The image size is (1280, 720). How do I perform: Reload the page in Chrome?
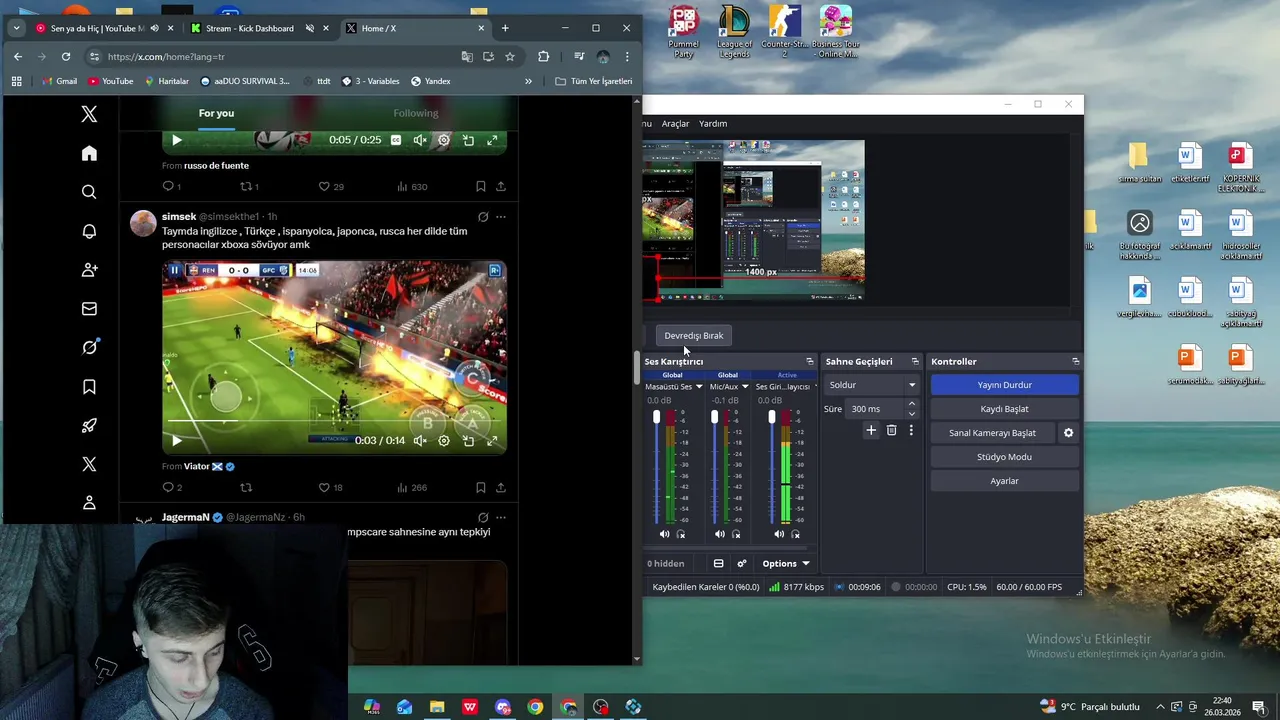click(x=66, y=57)
